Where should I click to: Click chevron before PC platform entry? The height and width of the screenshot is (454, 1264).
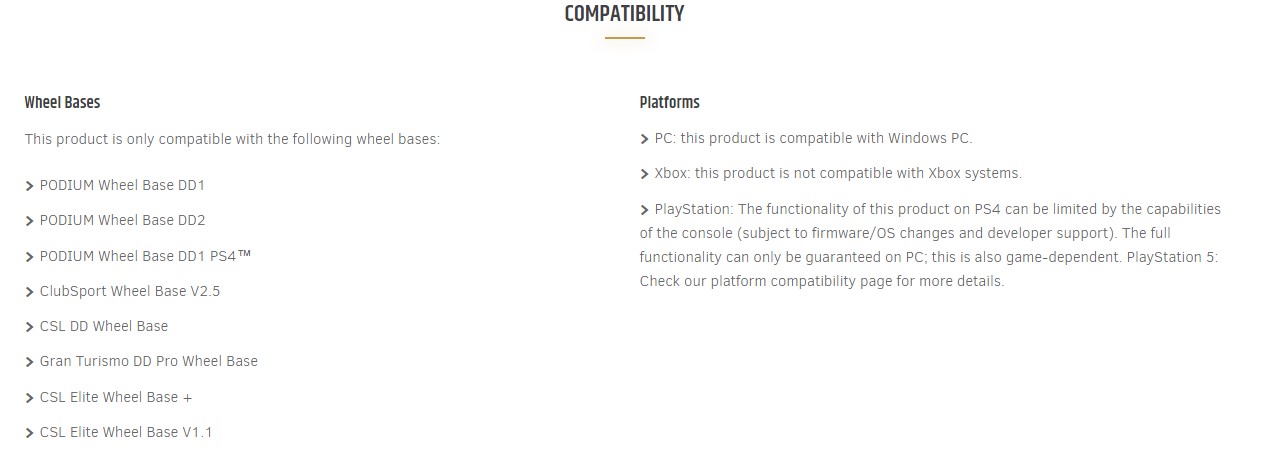(645, 139)
